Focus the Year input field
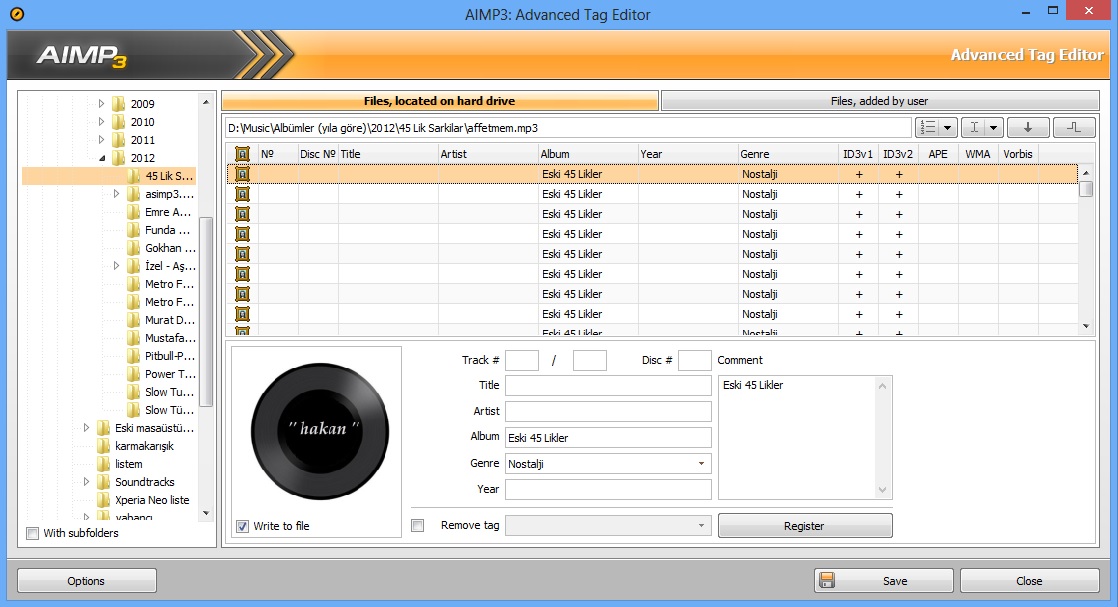Image resolution: width=1118 pixels, height=607 pixels. pos(608,489)
